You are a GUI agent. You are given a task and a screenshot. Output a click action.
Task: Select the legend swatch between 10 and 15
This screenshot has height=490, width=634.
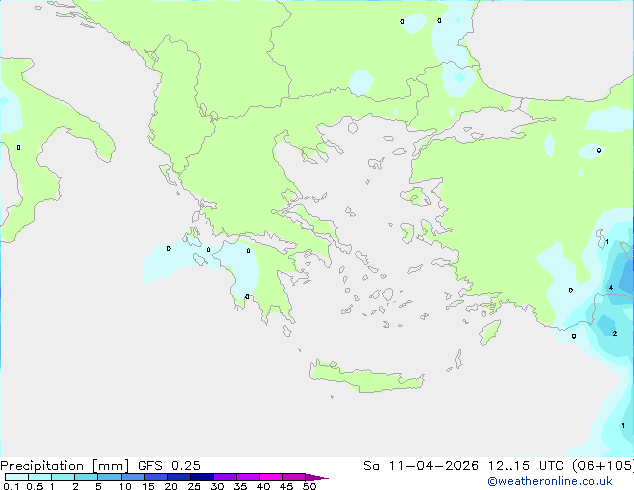(132, 477)
